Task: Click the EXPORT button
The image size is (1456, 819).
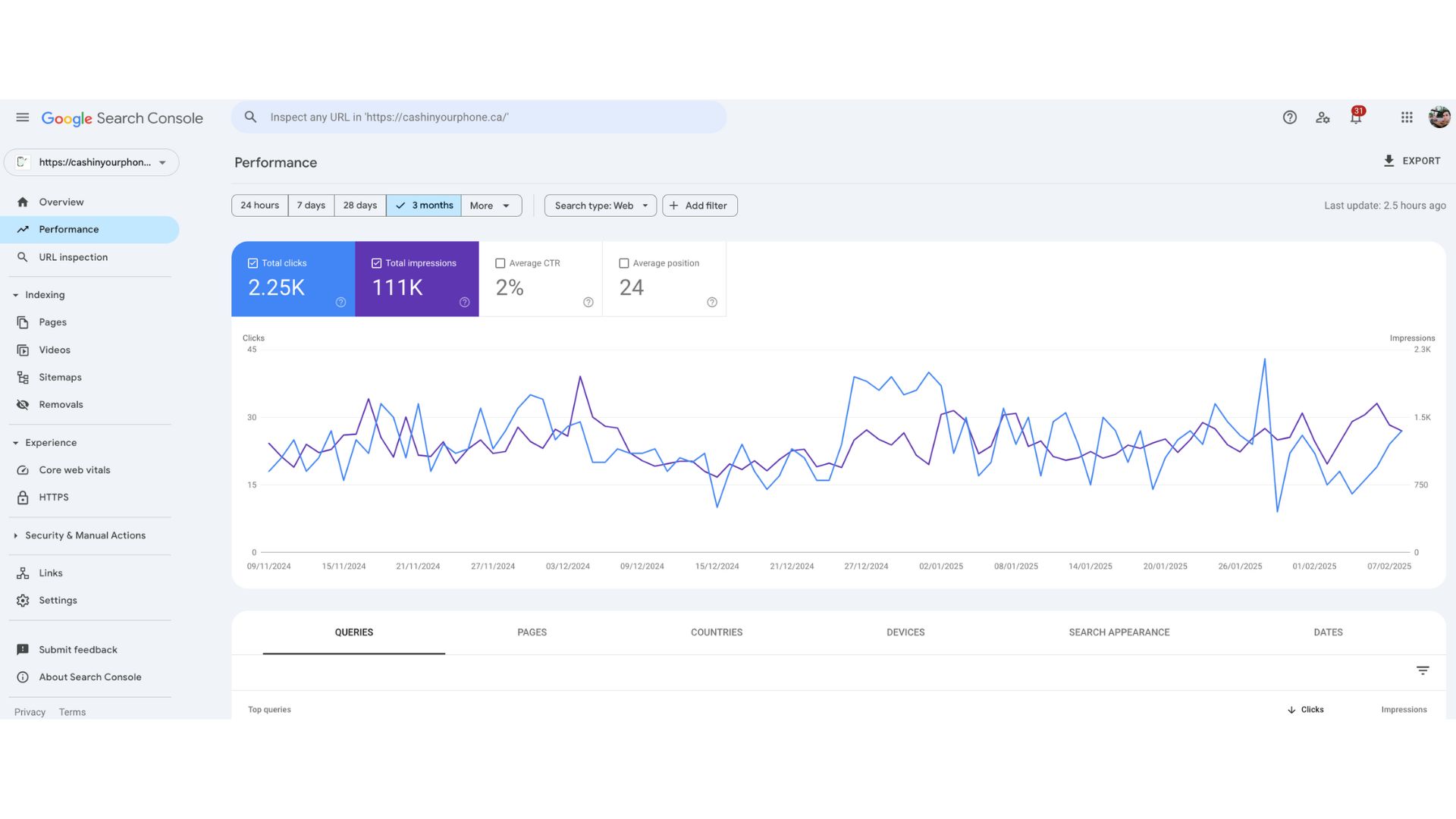Action: [1411, 161]
